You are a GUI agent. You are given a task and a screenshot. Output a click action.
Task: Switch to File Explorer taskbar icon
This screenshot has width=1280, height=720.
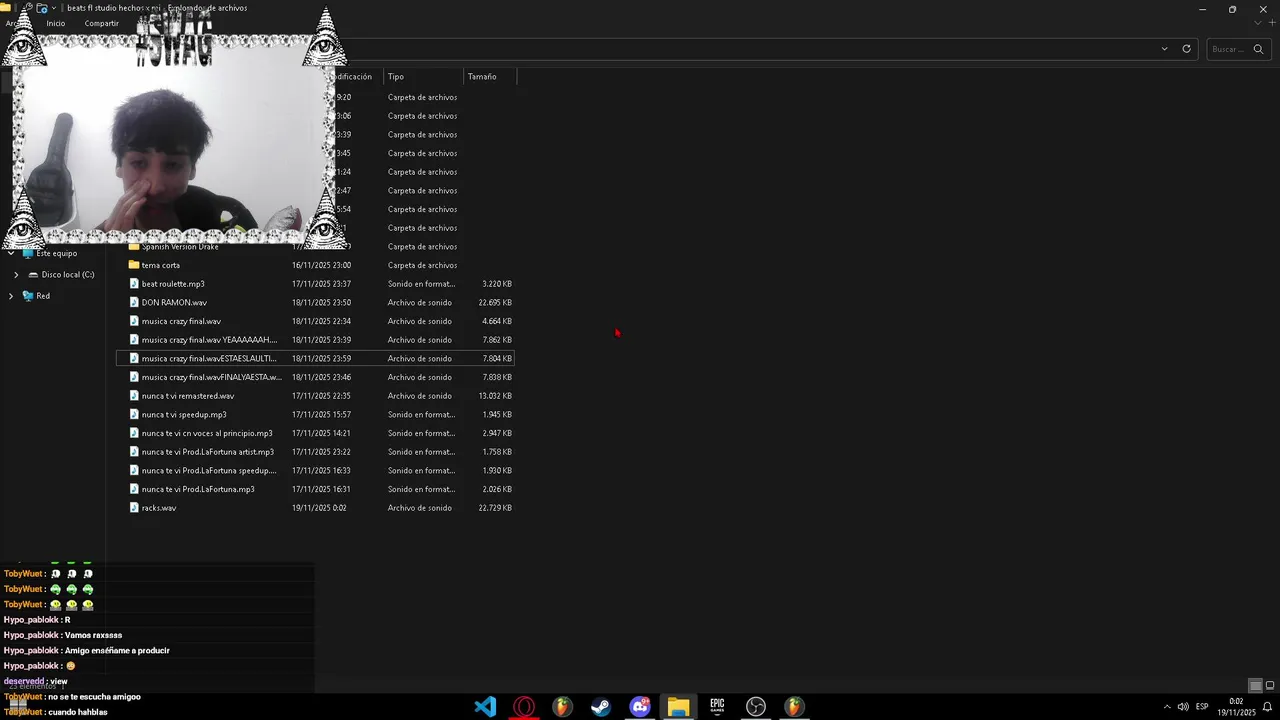pyautogui.click(x=678, y=707)
